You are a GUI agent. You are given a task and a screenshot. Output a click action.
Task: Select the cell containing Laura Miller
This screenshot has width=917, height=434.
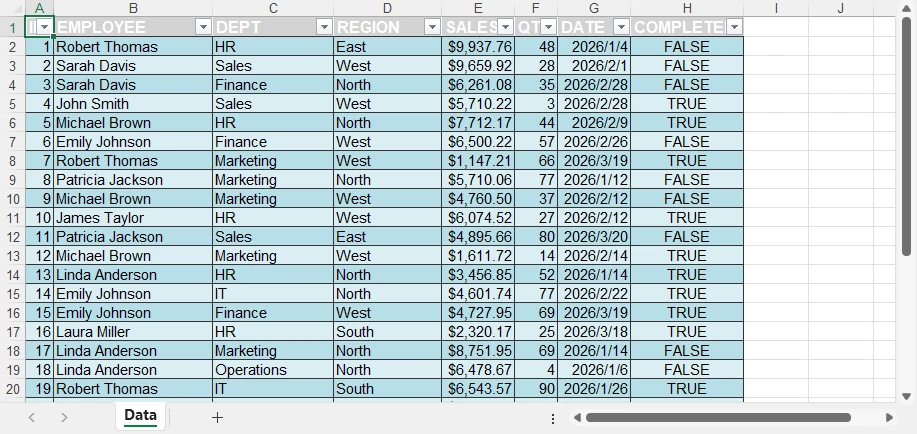132,332
